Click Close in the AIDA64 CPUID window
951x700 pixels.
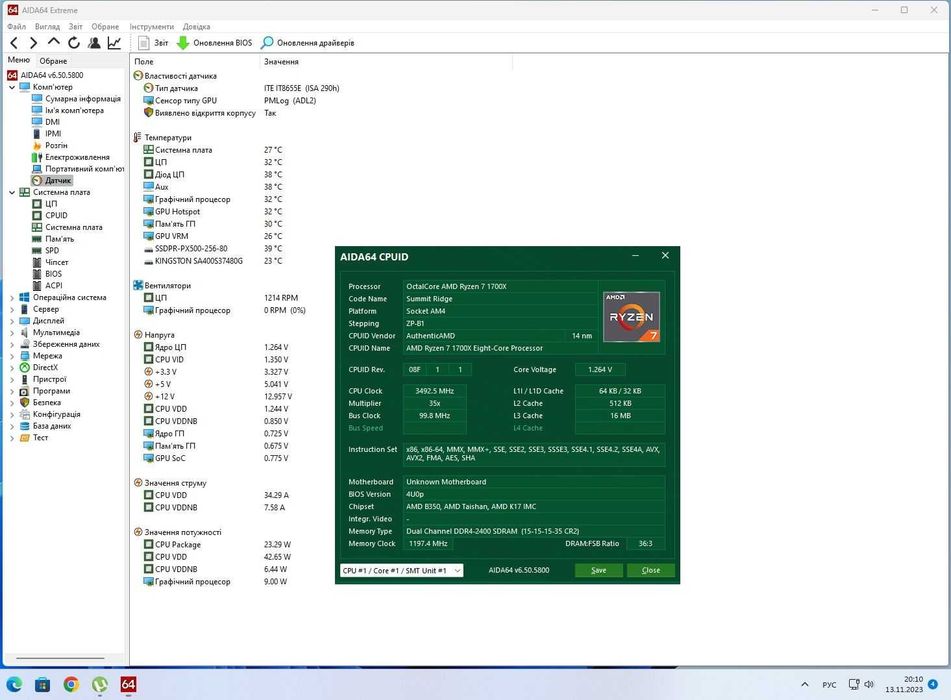(651, 570)
